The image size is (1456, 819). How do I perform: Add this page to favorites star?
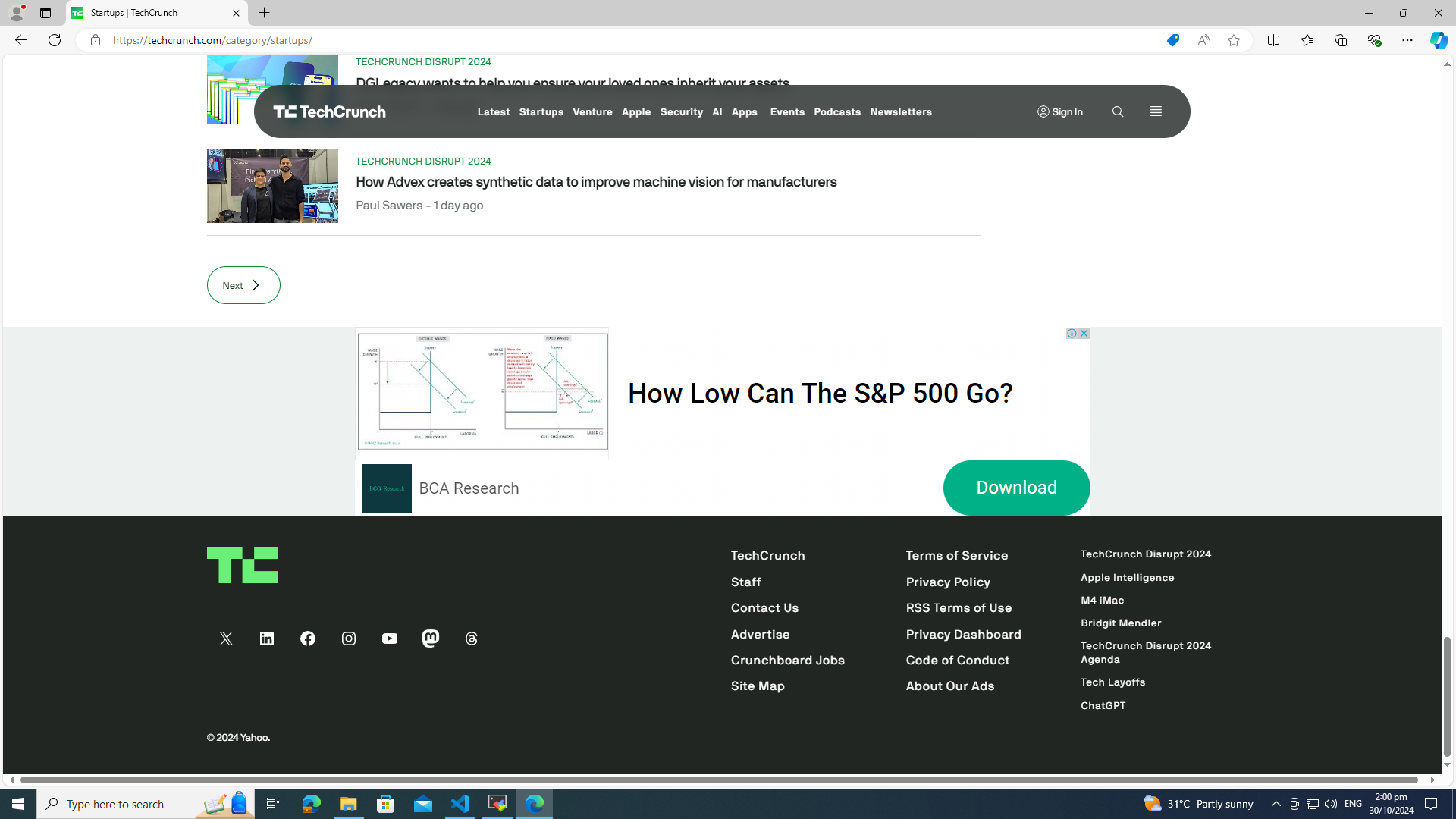coord(1234,40)
